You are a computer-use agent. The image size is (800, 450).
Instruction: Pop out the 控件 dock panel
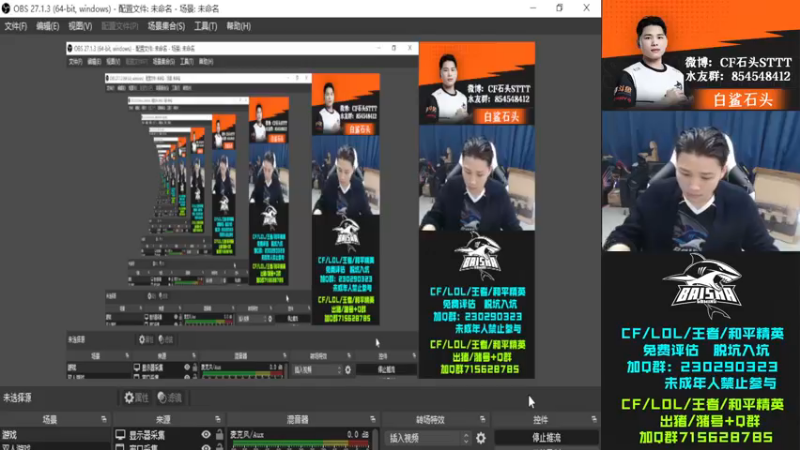[x=594, y=419]
